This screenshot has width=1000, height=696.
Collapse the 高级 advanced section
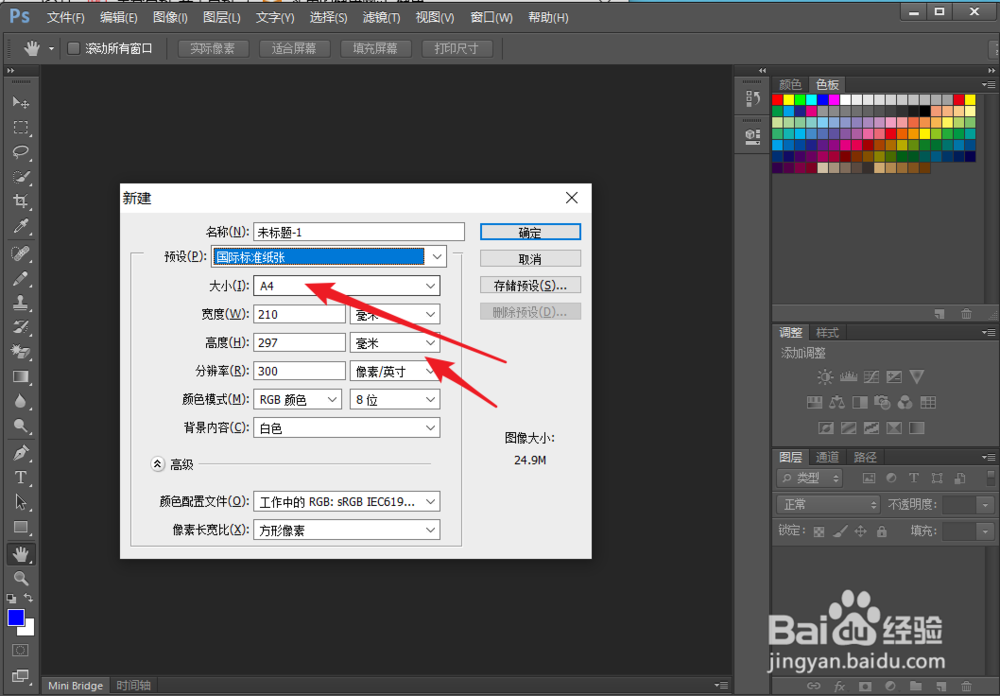(157, 463)
